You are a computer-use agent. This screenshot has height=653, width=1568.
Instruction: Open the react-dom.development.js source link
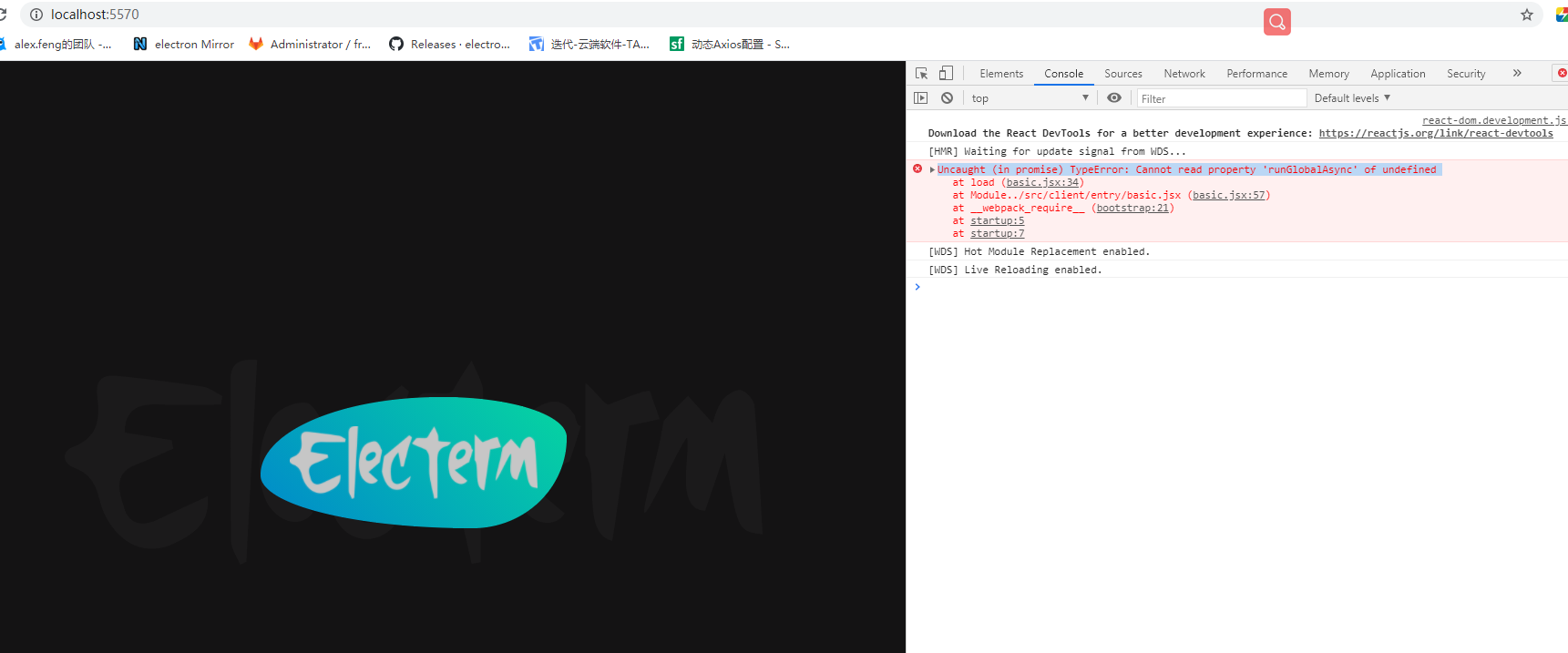(x=1494, y=120)
